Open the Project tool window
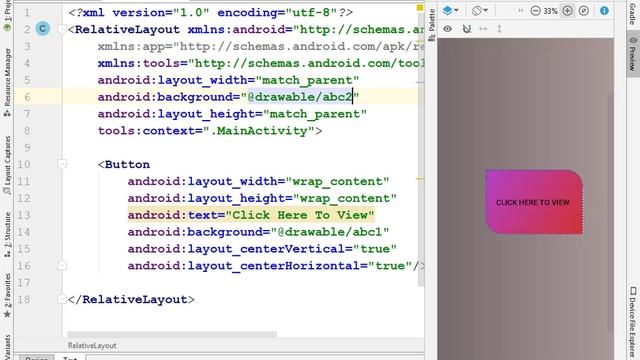Screen dimensions: 640x360 click(x=7, y=16)
